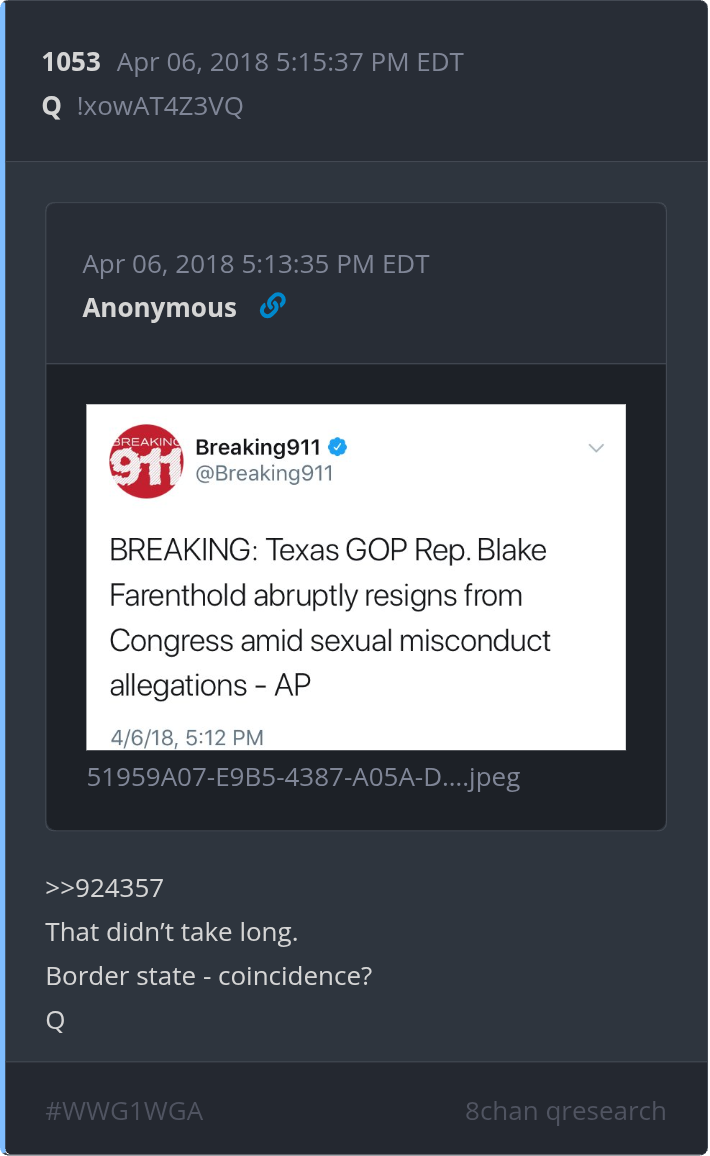This screenshot has width=710, height=1156.
Task: Click the >>924357 reply reference
Action: [x=104, y=888]
